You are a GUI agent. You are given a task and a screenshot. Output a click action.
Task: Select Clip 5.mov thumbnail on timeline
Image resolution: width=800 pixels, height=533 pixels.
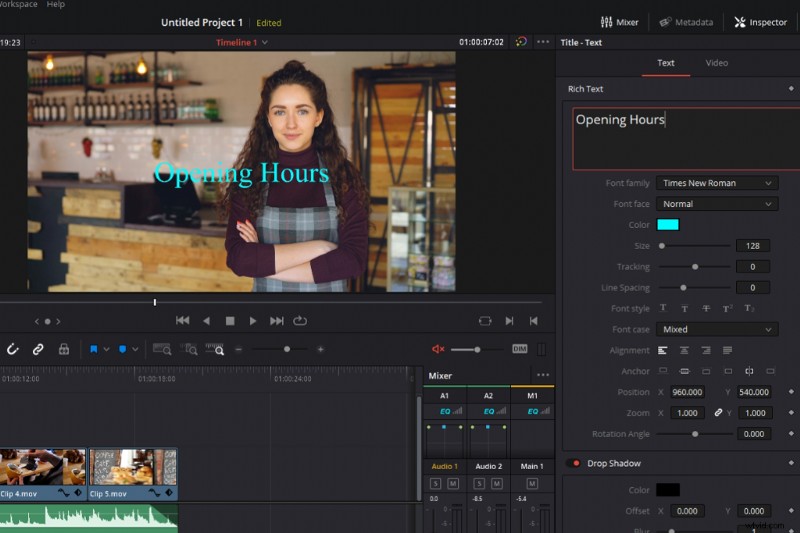coord(134,468)
